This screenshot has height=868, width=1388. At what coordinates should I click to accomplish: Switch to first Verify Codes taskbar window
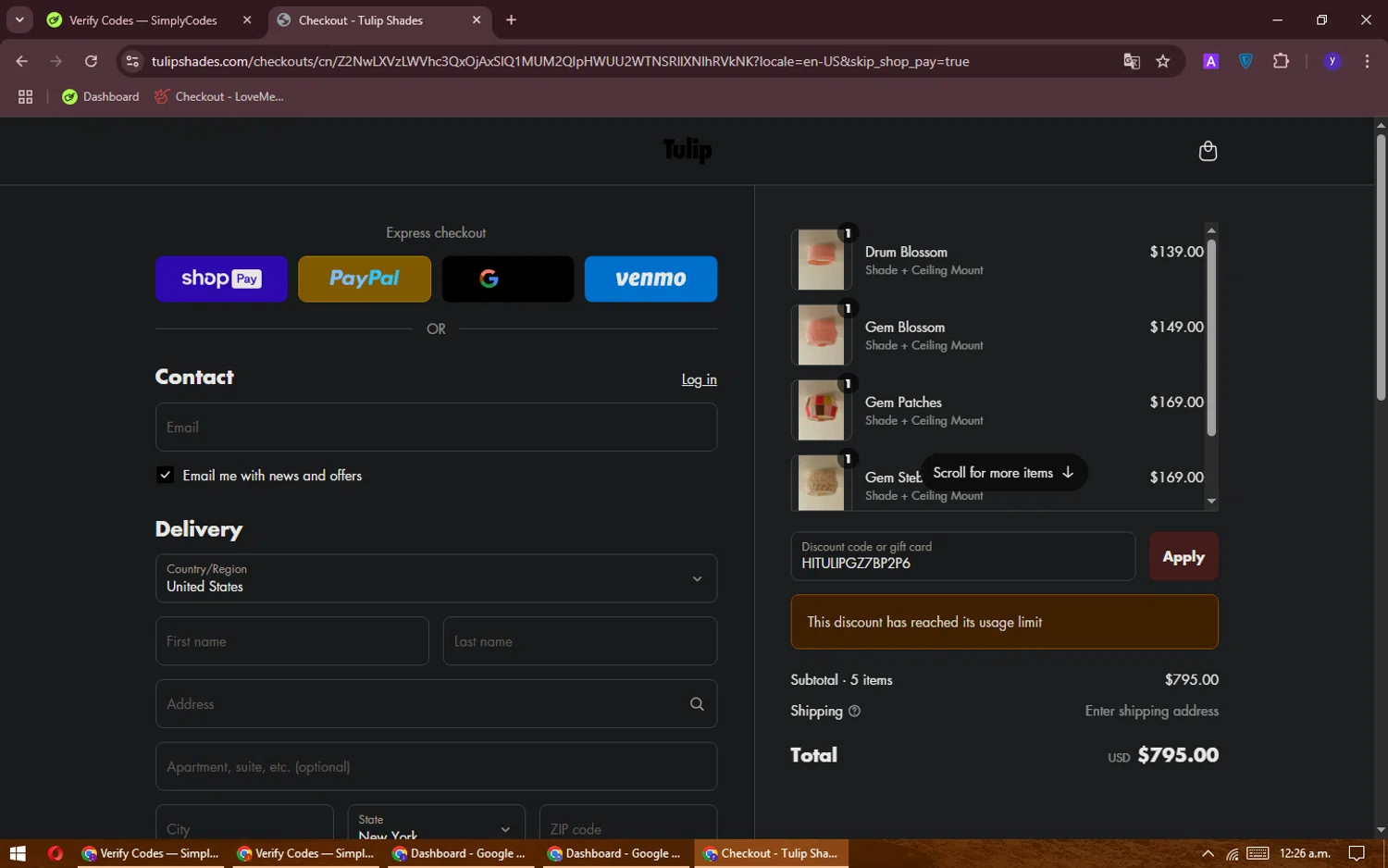click(x=151, y=853)
